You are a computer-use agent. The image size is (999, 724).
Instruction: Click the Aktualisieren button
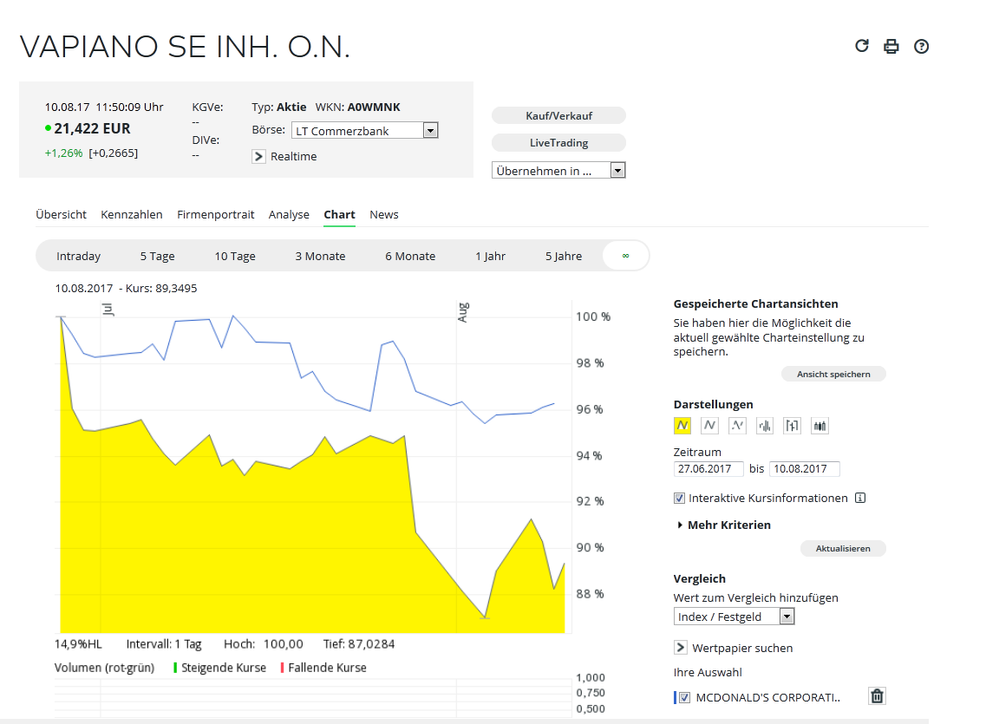click(x=842, y=548)
